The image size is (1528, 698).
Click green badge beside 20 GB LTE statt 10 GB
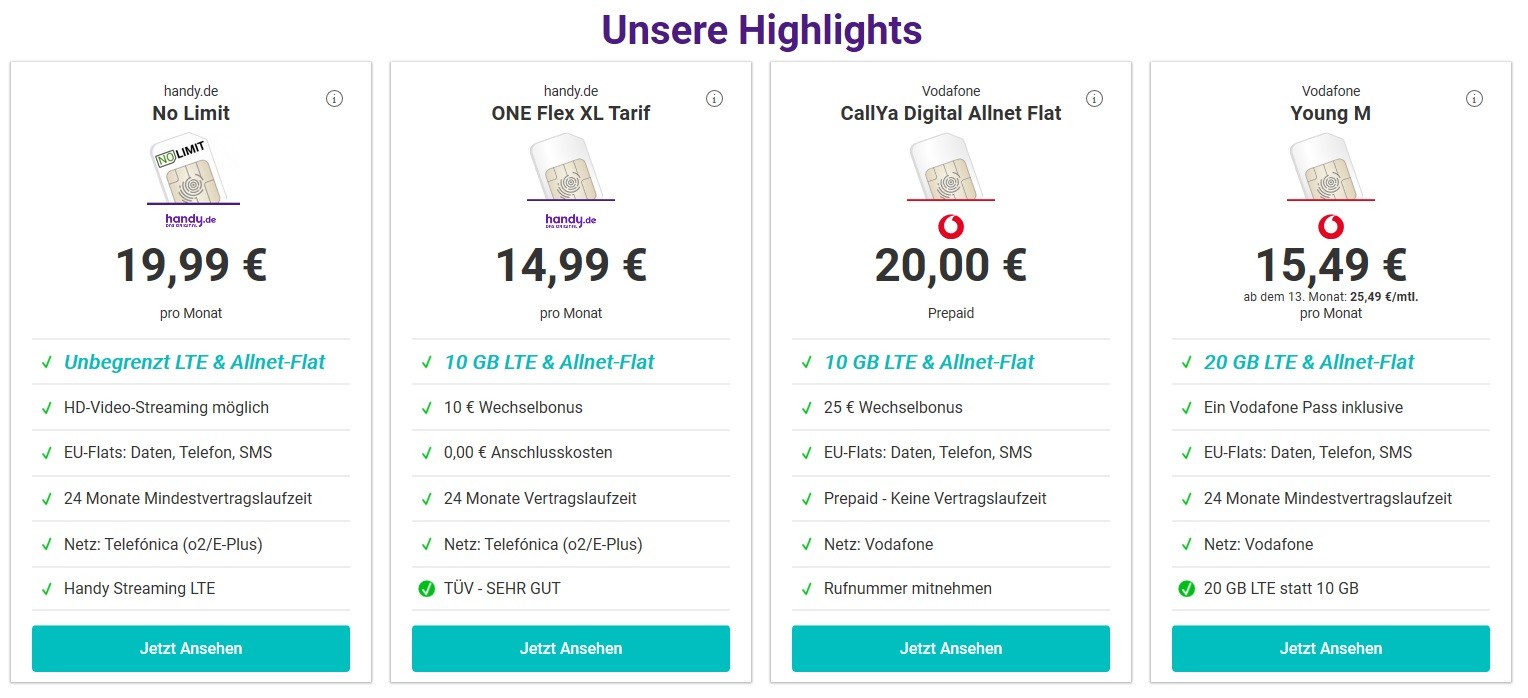(1187, 588)
